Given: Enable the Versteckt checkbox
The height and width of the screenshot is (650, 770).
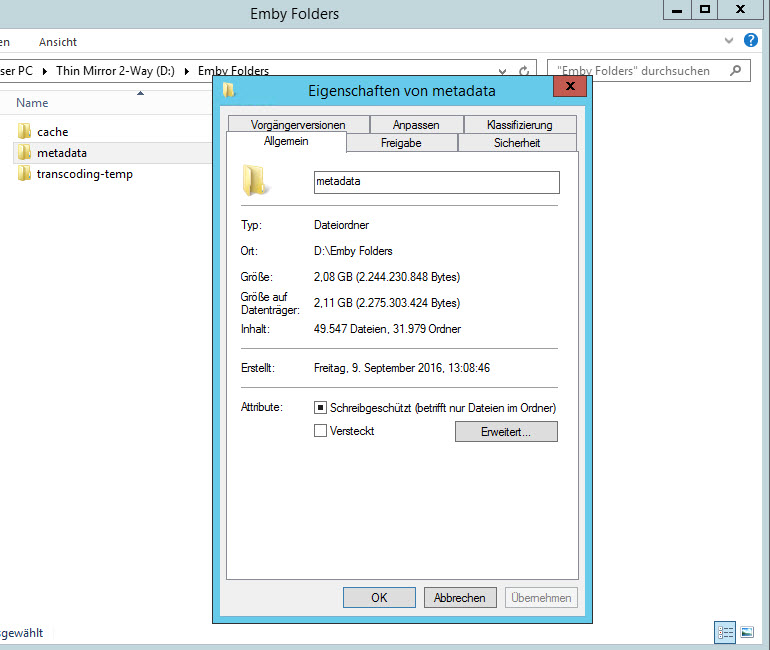Looking at the screenshot, I should [320, 431].
